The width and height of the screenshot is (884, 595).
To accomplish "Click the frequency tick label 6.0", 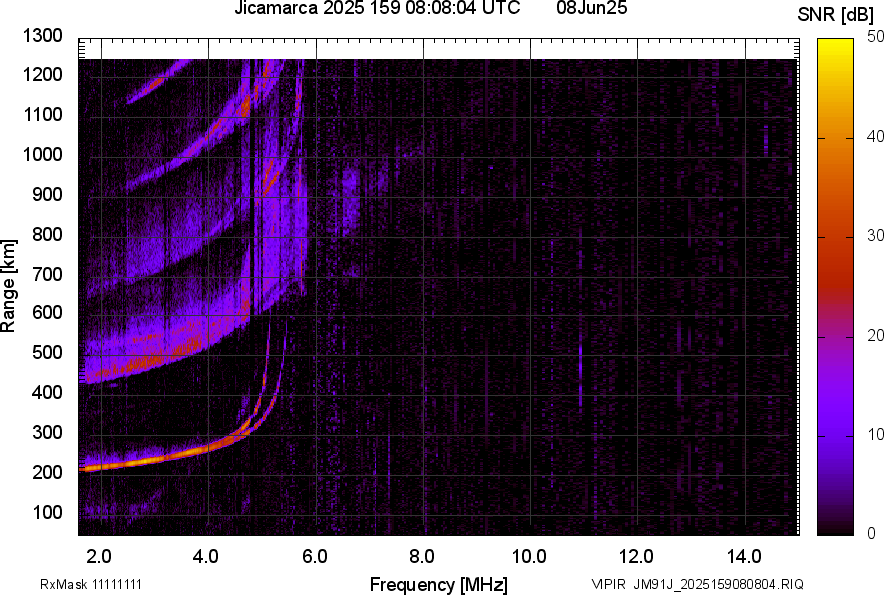I will click(x=315, y=557).
